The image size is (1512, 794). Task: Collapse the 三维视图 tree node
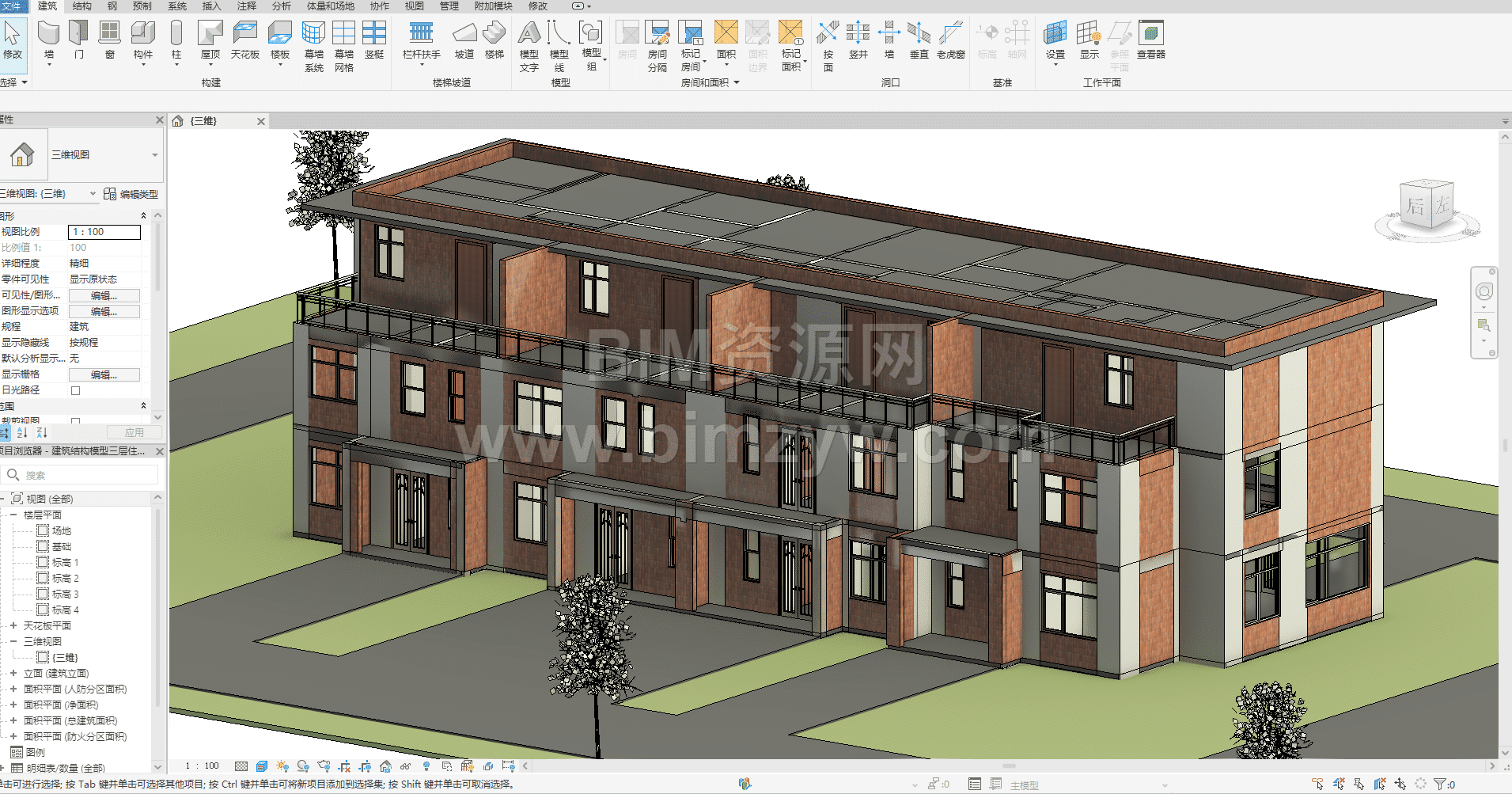click(x=13, y=642)
